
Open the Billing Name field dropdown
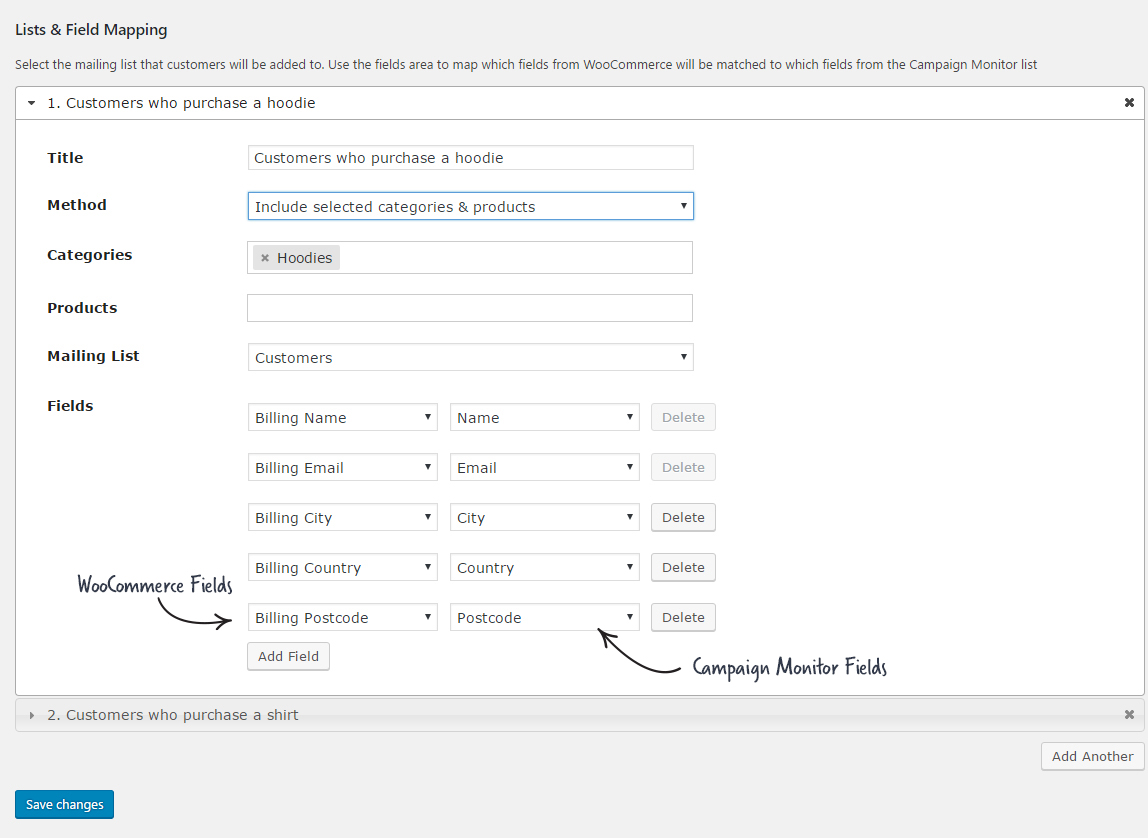tap(343, 417)
